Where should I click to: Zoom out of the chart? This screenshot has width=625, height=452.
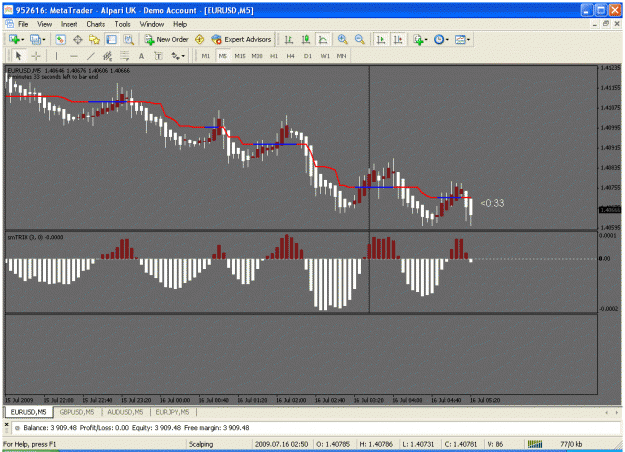click(360, 39)
